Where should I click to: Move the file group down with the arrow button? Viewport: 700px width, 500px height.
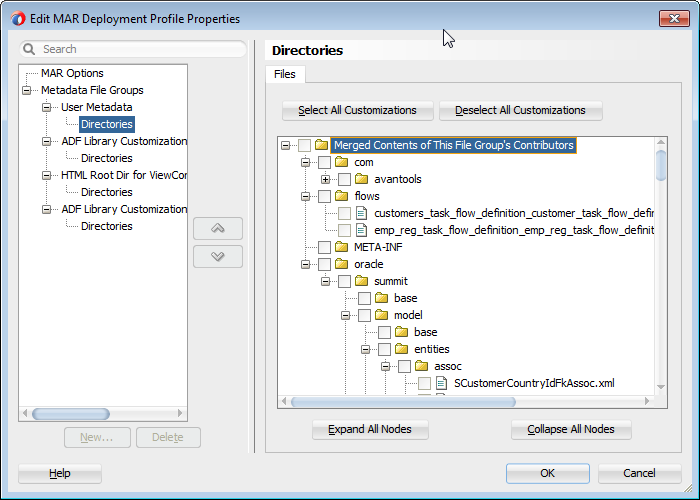coord(218,256)
